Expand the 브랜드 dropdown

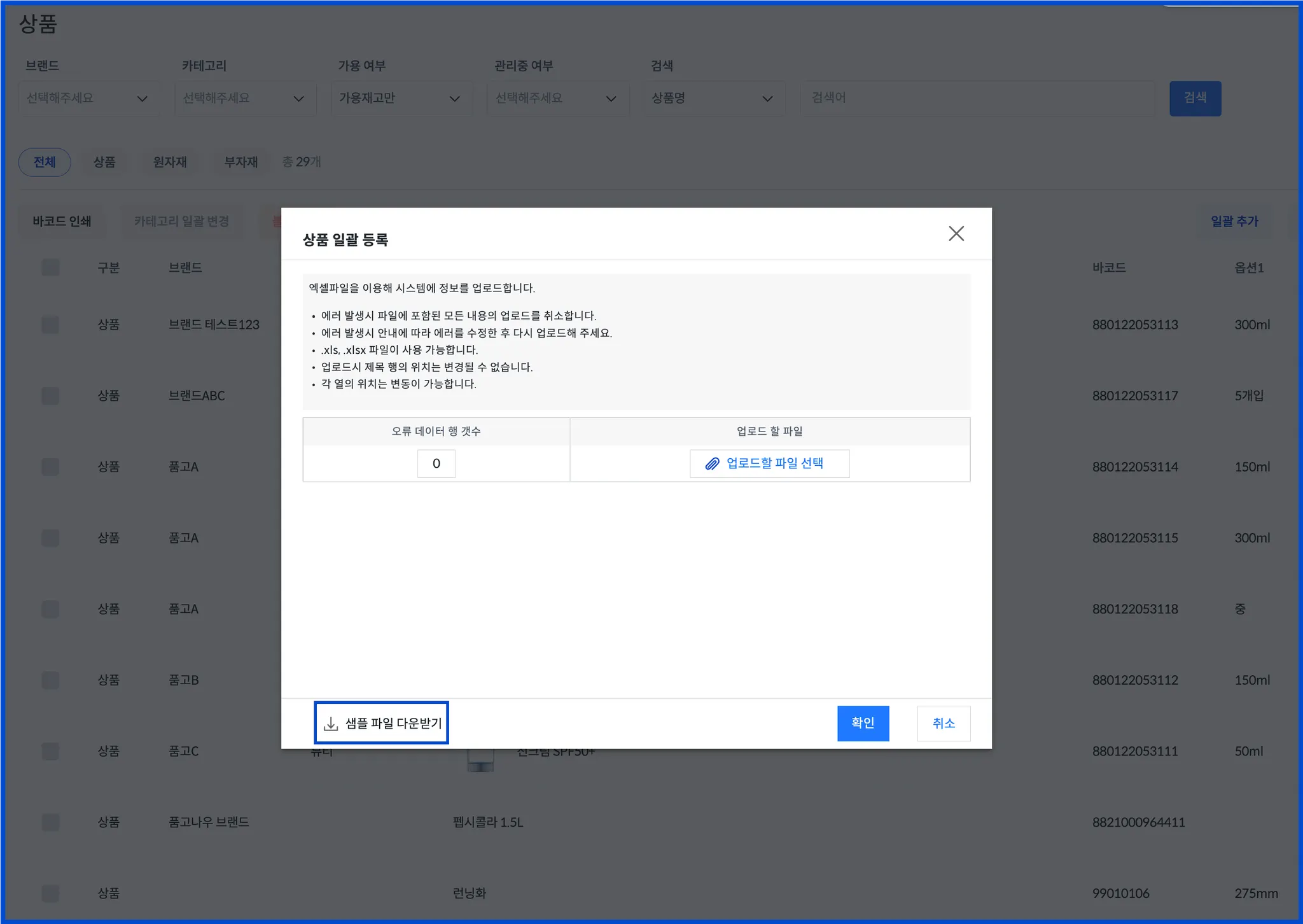[x=88, y=99]
